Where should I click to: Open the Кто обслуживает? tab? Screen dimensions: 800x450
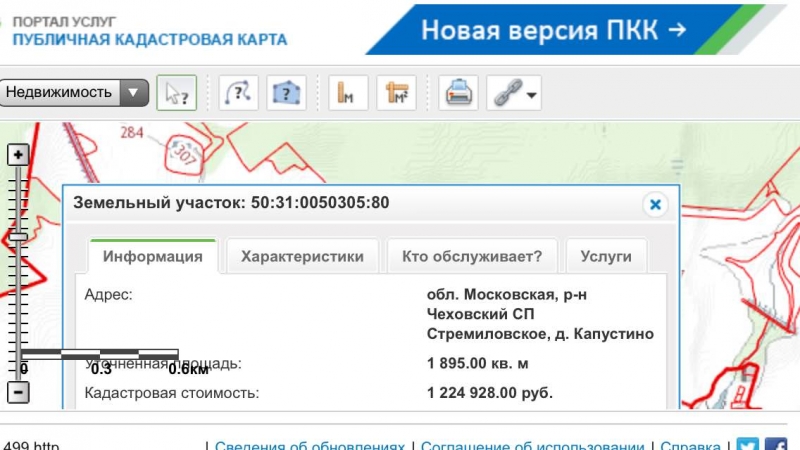(x=472, y=256)
